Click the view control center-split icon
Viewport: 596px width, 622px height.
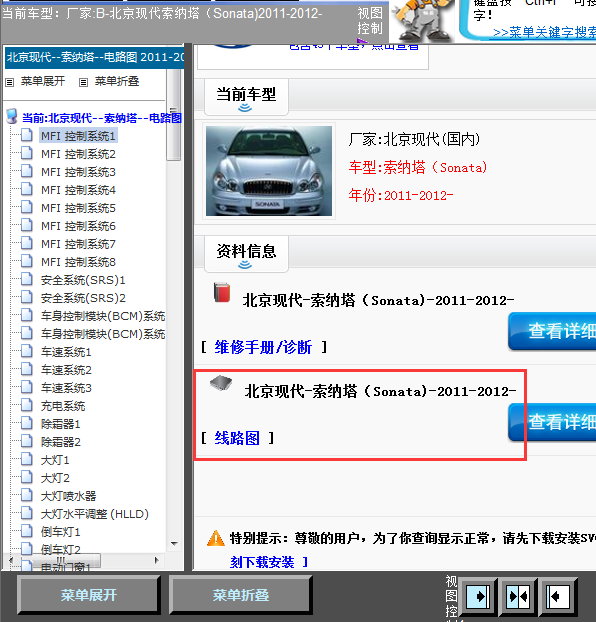(519, 596)
